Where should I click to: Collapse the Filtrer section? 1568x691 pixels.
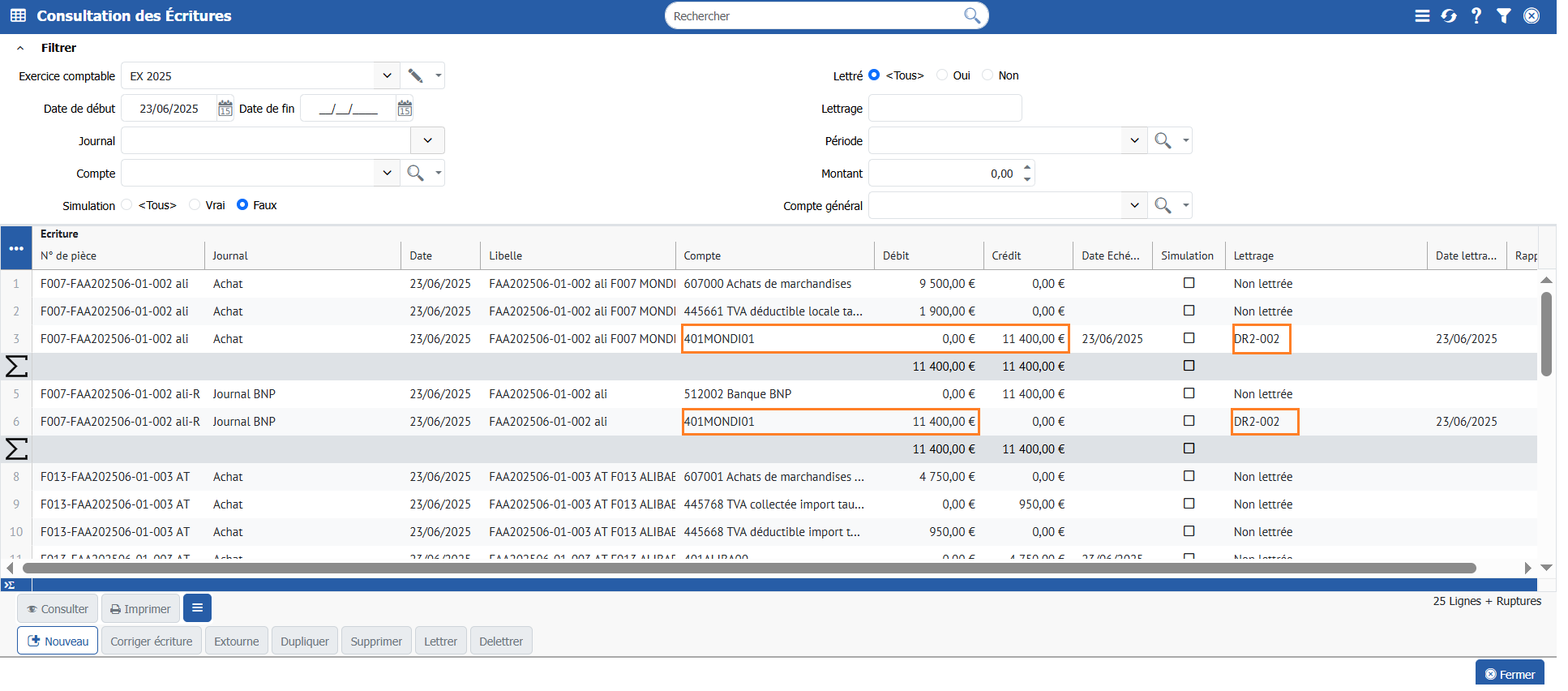pyautogui.click(x=20, y=48)
